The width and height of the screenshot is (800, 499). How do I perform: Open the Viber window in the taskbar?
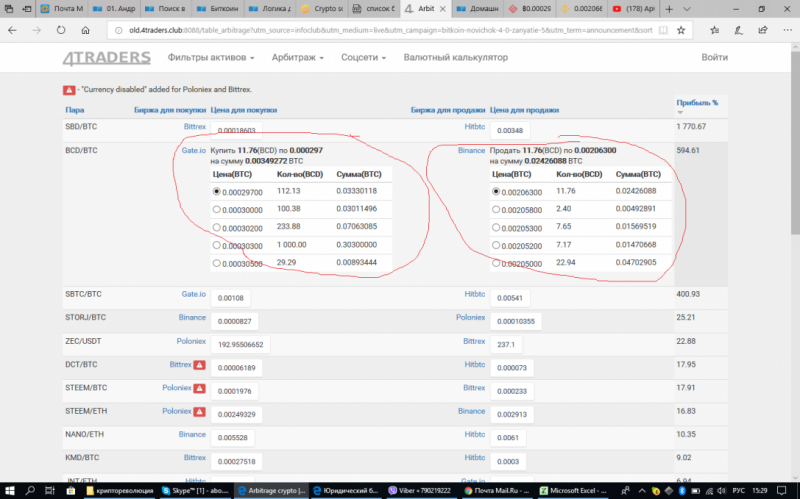click(422, 490)
